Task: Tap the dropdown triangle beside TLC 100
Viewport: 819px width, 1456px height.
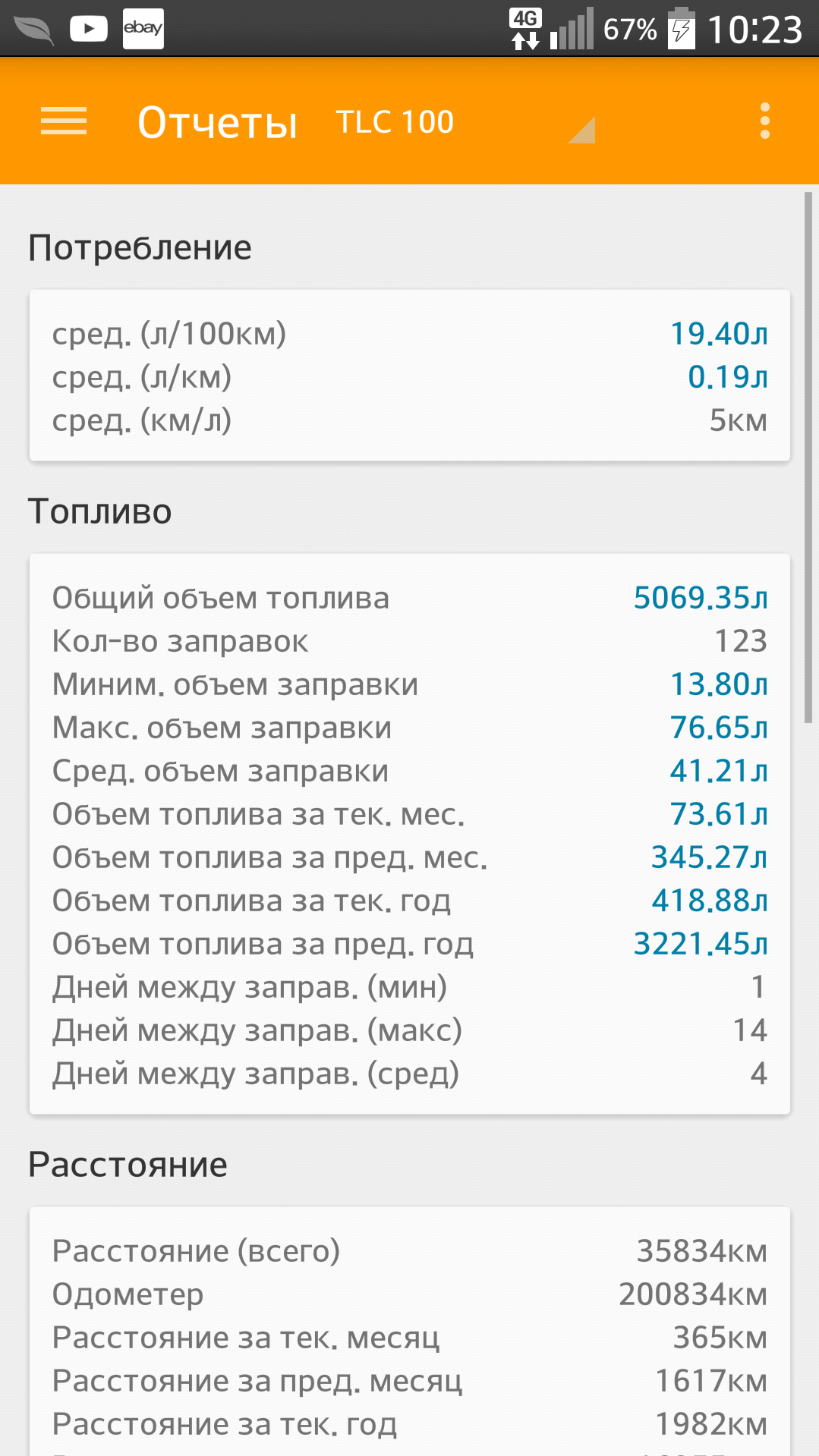Action: (x=582, y=131)
